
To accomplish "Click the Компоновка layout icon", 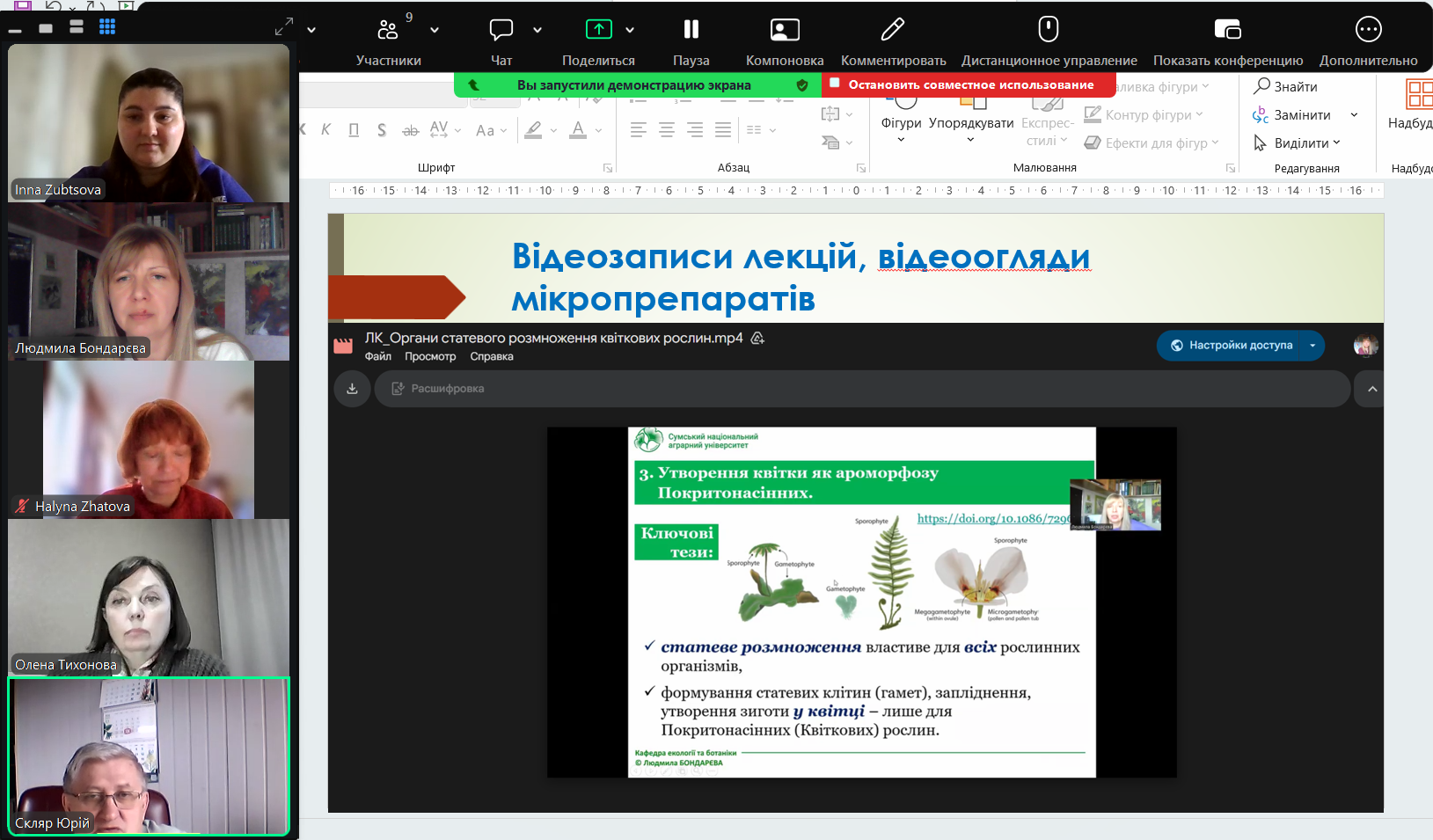I will tap(784, 31).
